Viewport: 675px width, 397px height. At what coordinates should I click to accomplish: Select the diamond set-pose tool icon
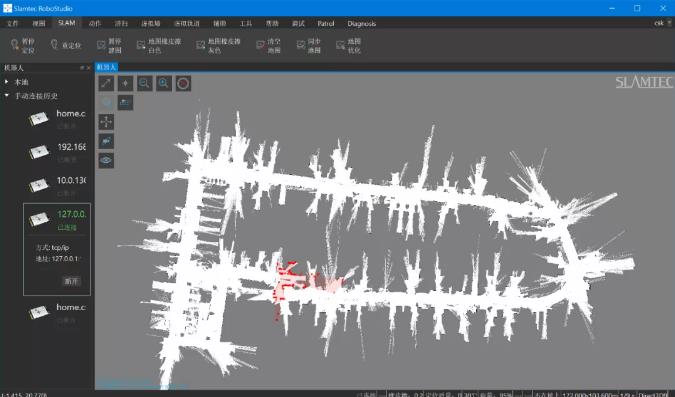coord(125,83)
